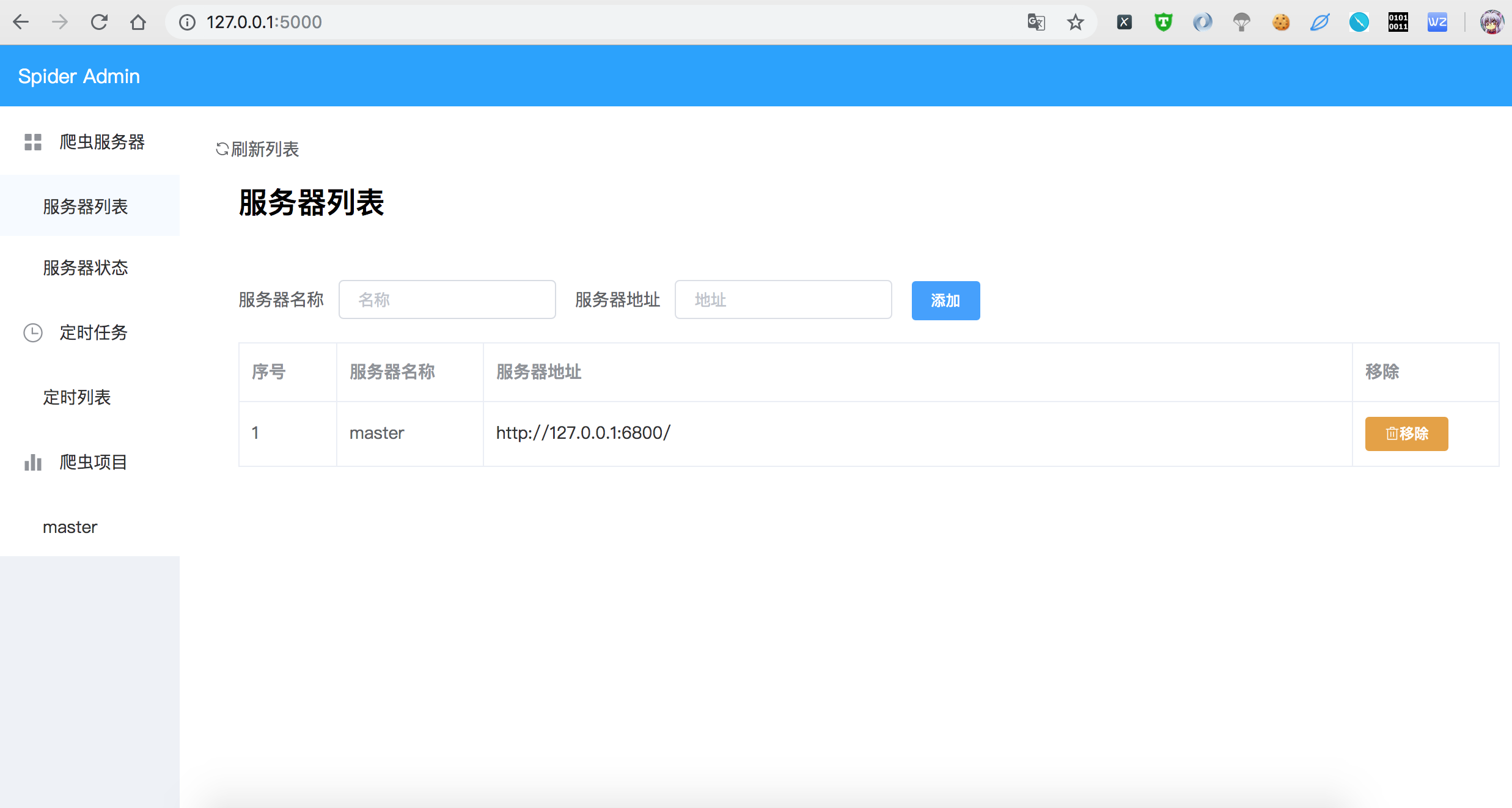This screenshot has width=1512, height=808.
Task: Click the orange 移除 button for master
Action: [1406, 433]
